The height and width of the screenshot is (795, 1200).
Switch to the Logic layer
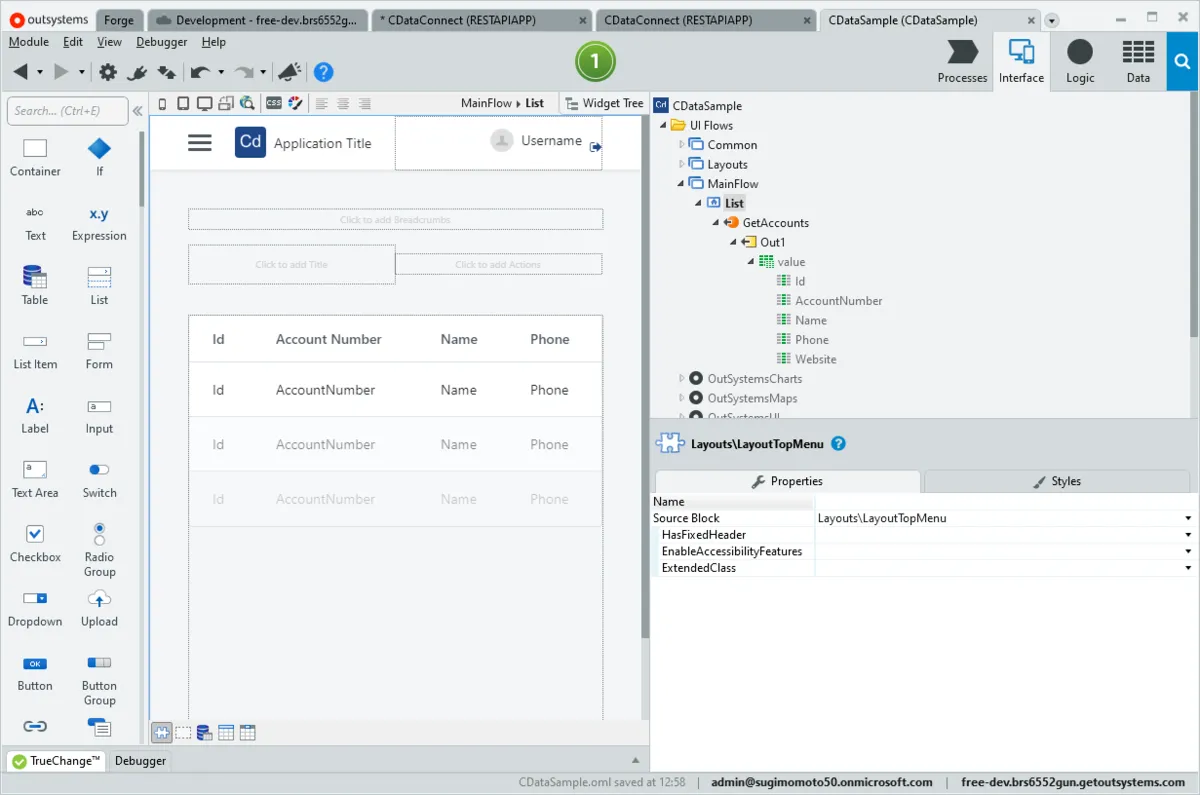click(x=1080, y=62)
